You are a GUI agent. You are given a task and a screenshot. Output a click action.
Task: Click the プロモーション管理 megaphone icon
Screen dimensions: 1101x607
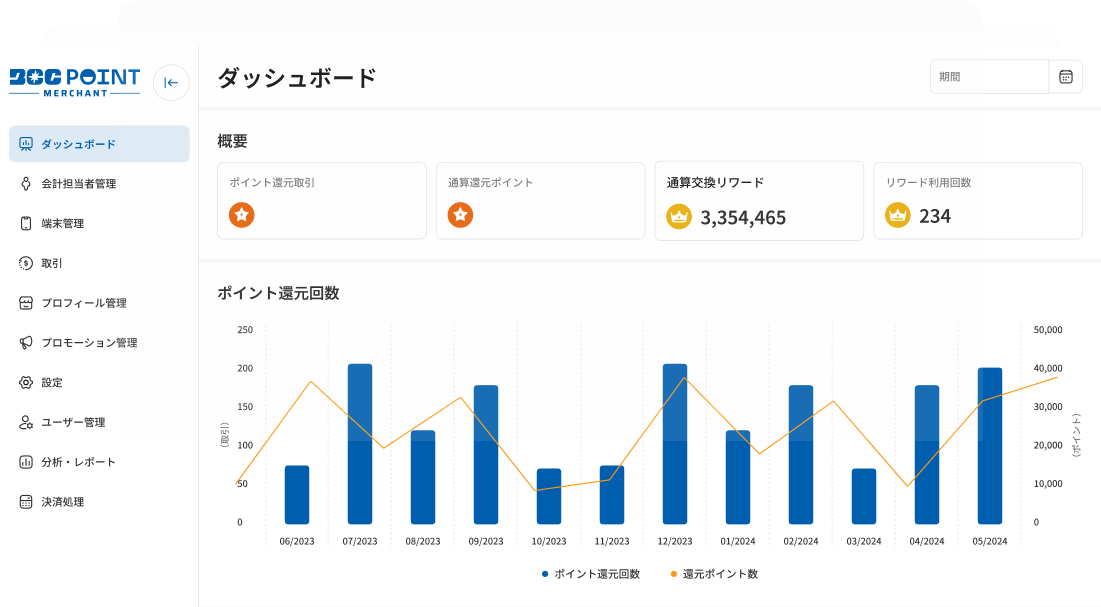(26, 343)
